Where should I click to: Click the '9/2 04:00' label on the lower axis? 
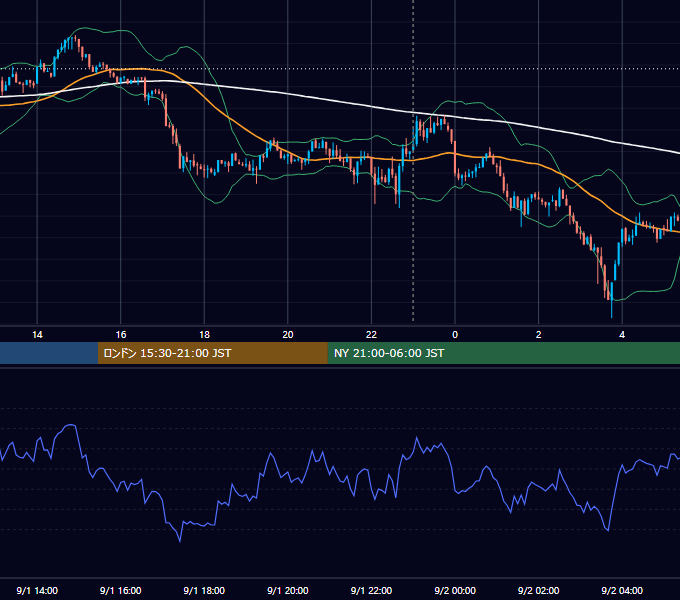tap(622, 590)
